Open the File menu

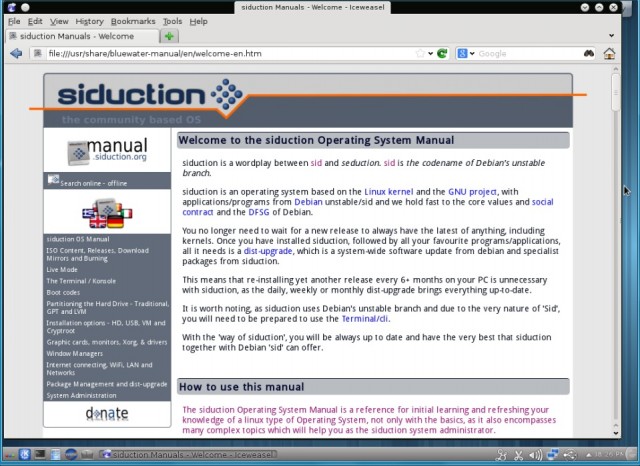(14, 21)
